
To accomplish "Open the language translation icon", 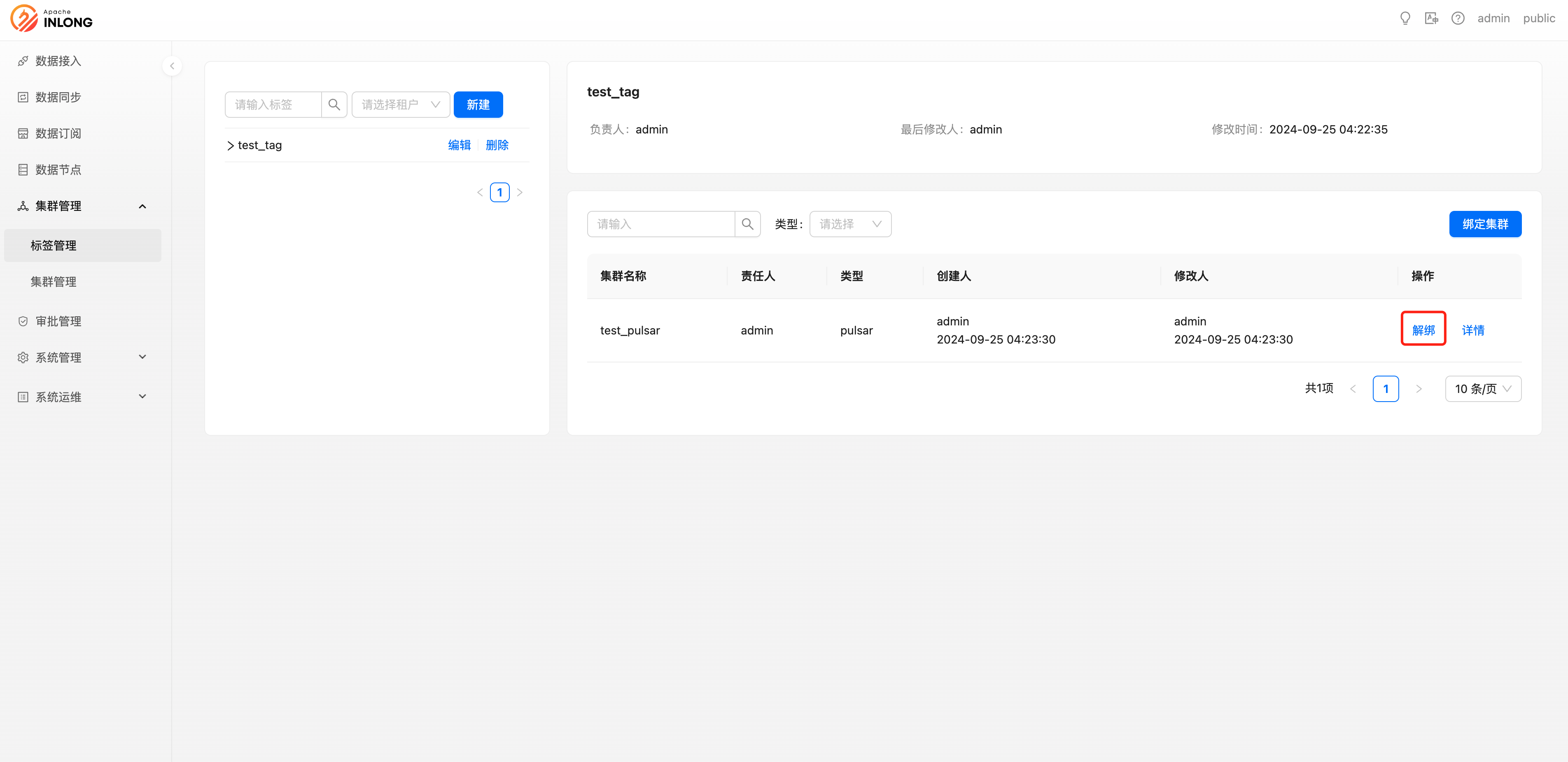I will pos(1431,18).
